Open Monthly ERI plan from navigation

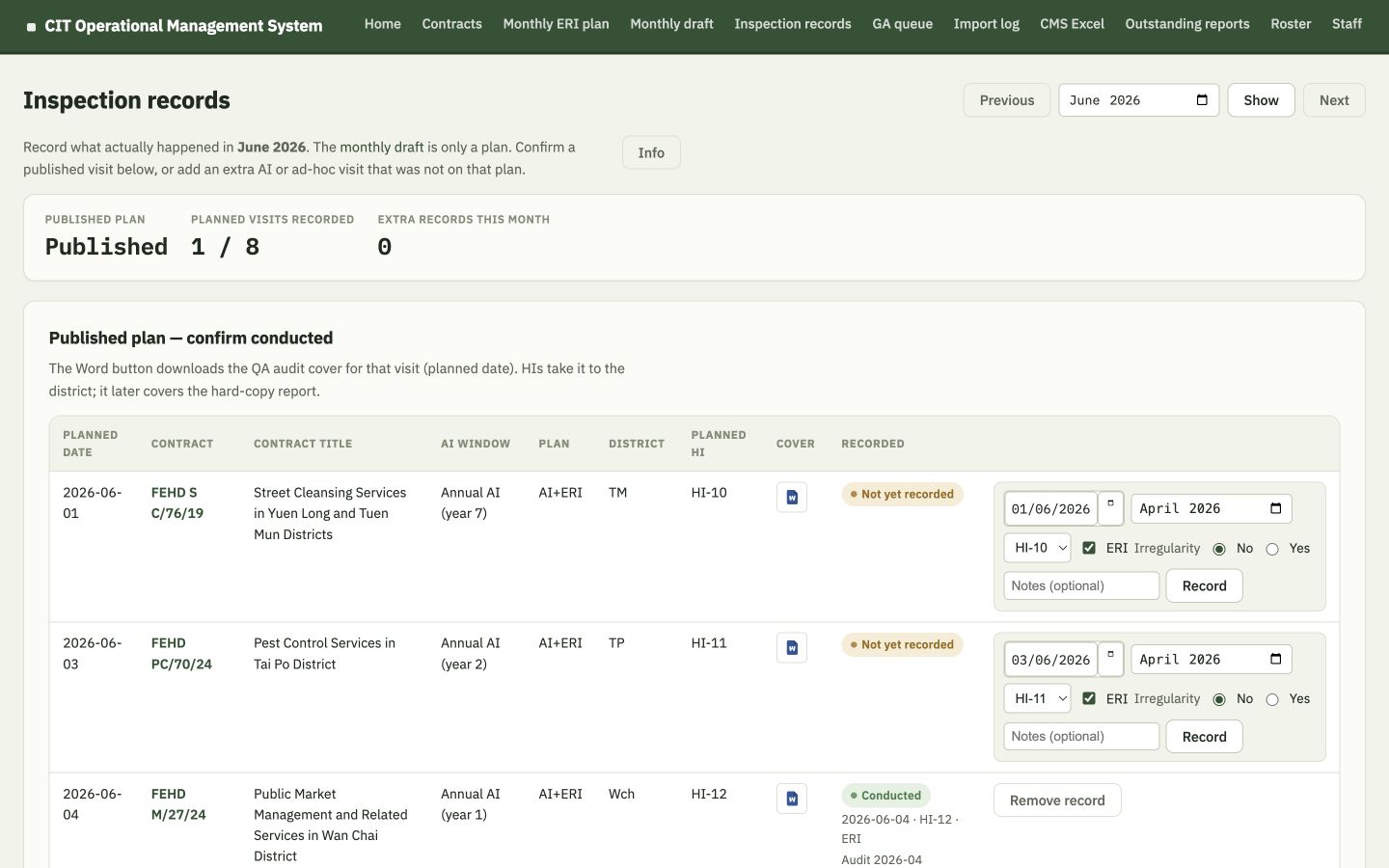point(556,24)
